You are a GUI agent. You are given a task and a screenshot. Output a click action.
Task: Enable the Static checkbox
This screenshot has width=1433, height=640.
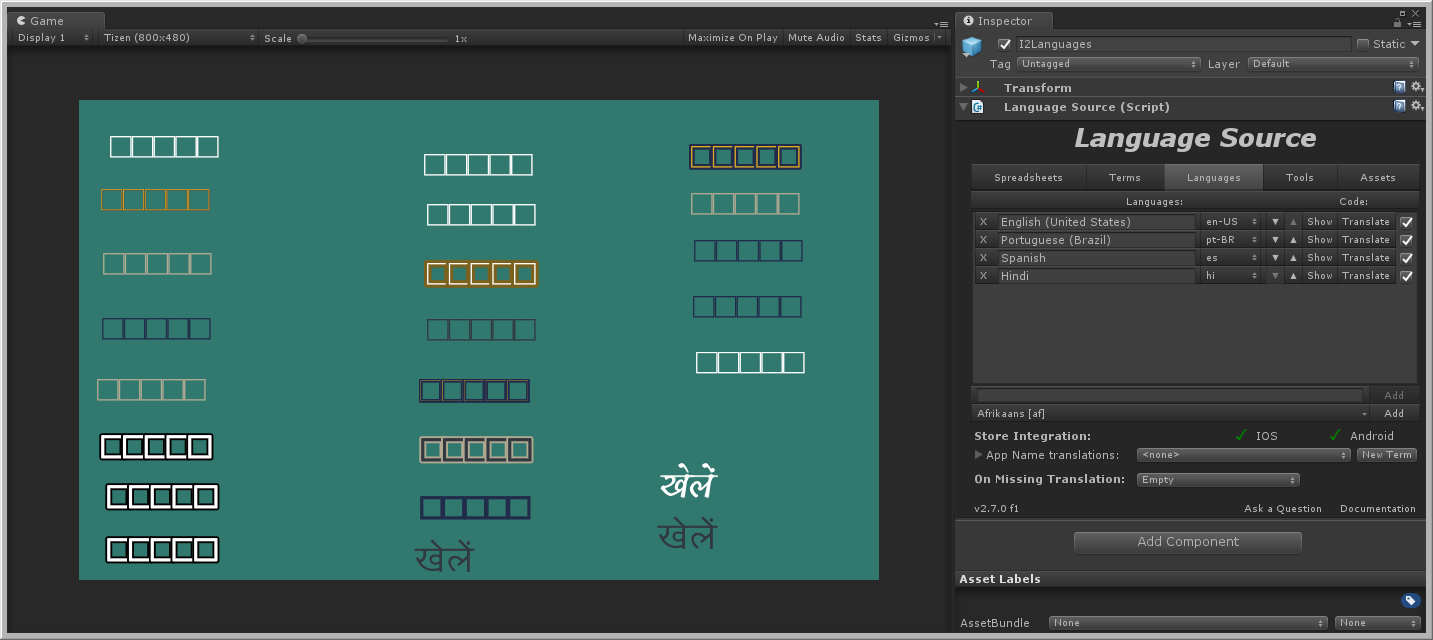coord(1363,44)
